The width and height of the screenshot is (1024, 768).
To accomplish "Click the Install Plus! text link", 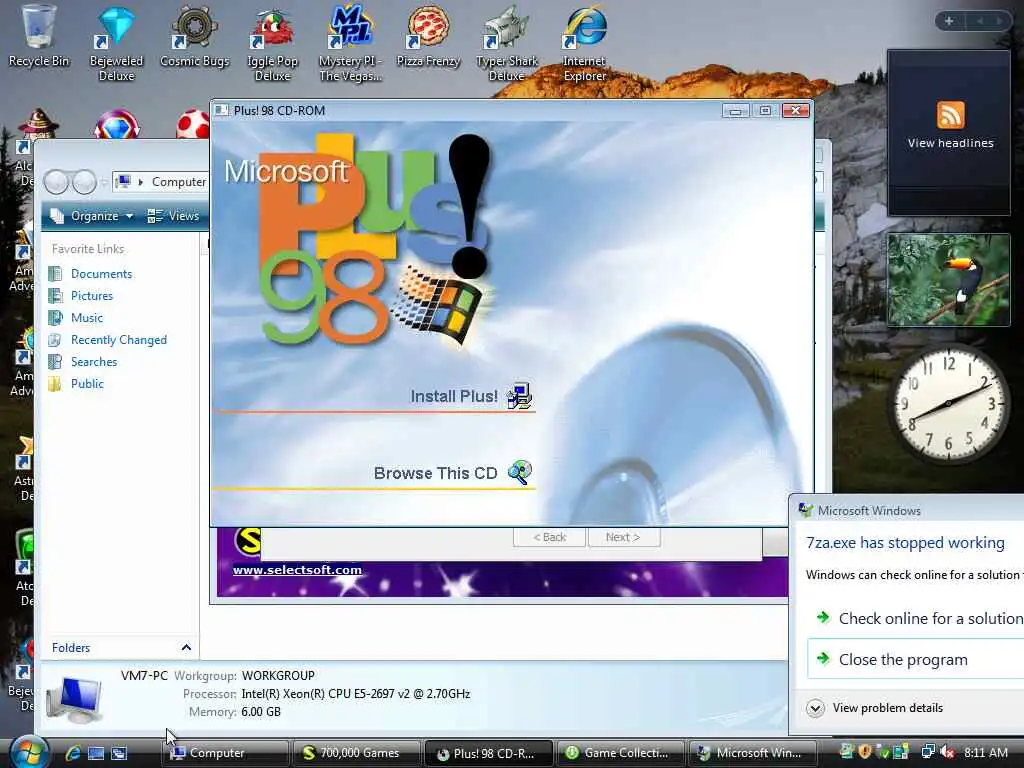I will [x=454, y=396].
